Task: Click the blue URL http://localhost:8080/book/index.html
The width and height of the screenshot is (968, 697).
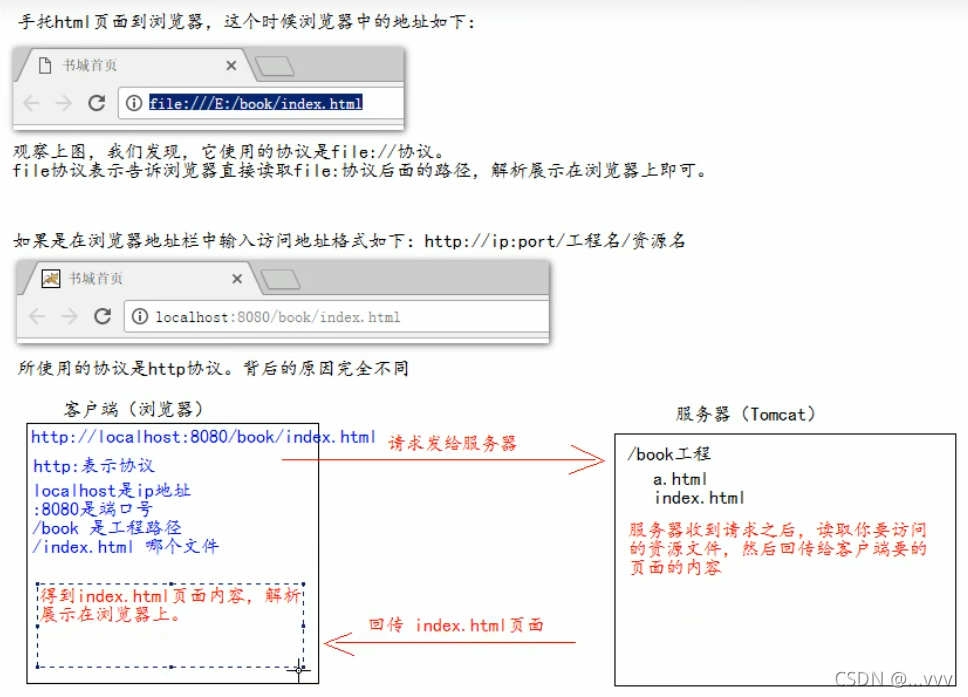Action: [203, 437]
